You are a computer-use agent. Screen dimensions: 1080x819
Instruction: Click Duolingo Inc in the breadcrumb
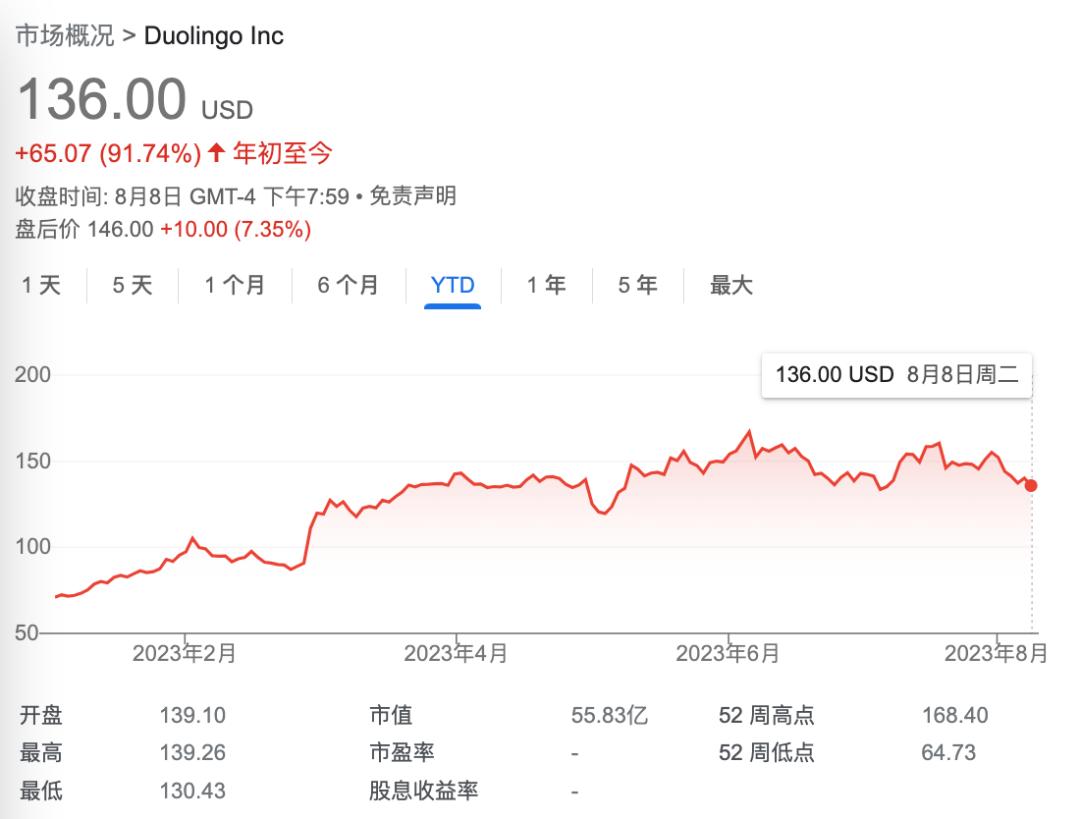click(x=214, y=36)
